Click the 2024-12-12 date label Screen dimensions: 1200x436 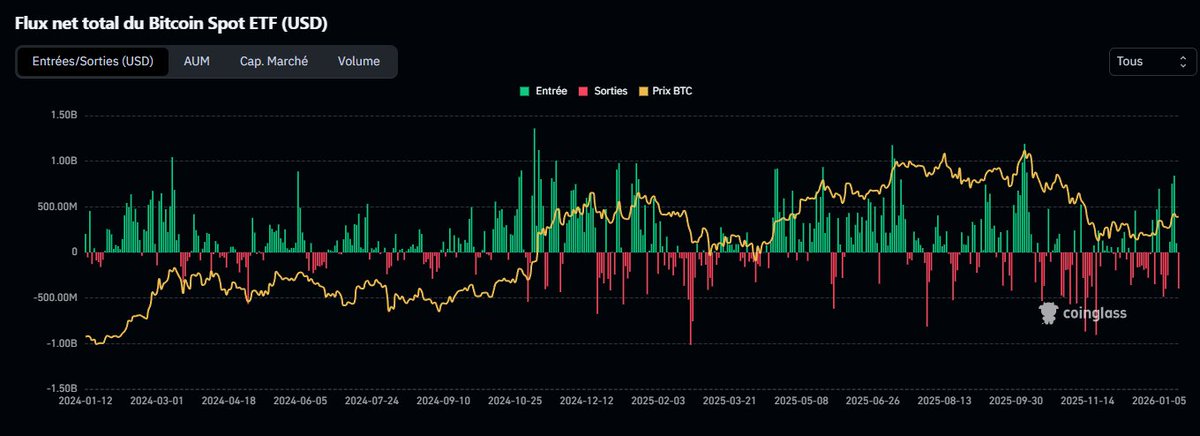pyautogui.click(x=585, y=401)
